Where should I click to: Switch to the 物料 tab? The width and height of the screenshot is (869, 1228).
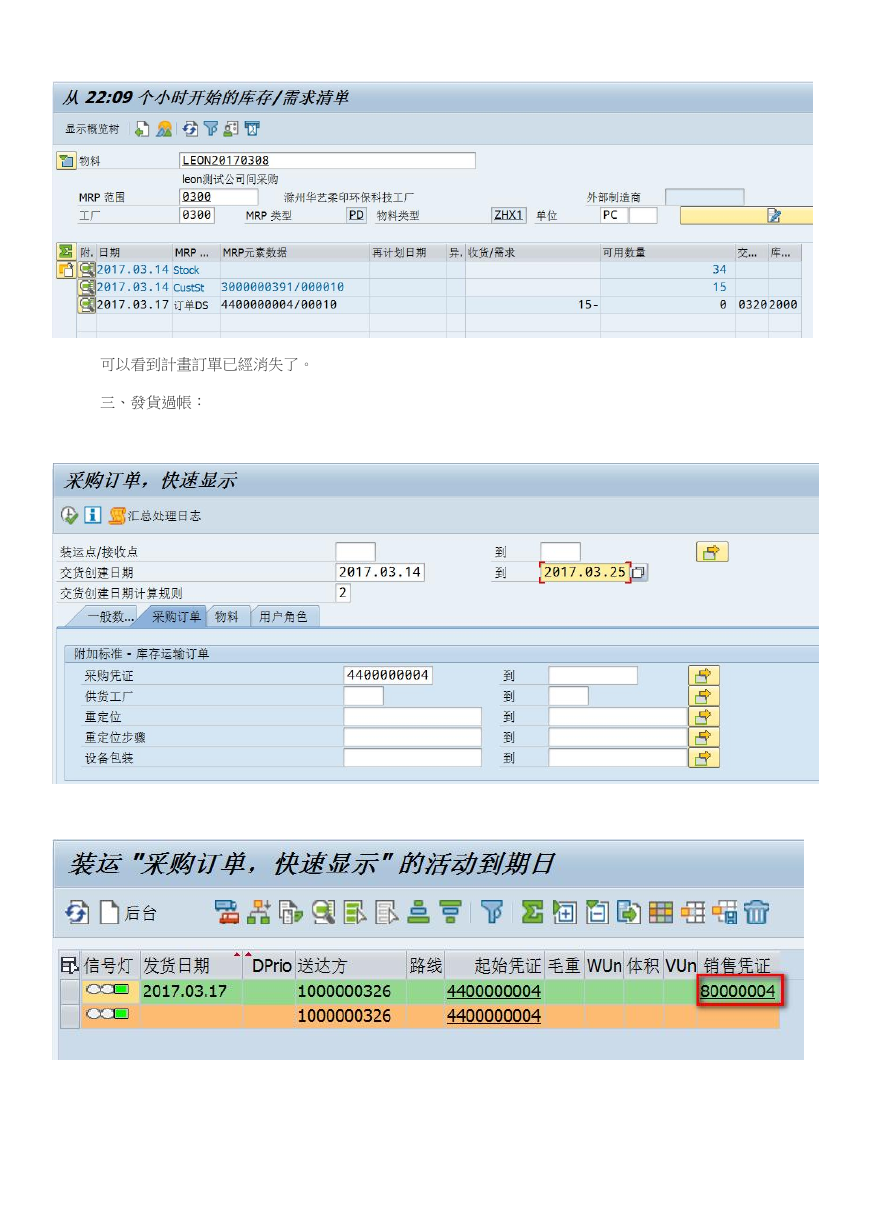227,616
